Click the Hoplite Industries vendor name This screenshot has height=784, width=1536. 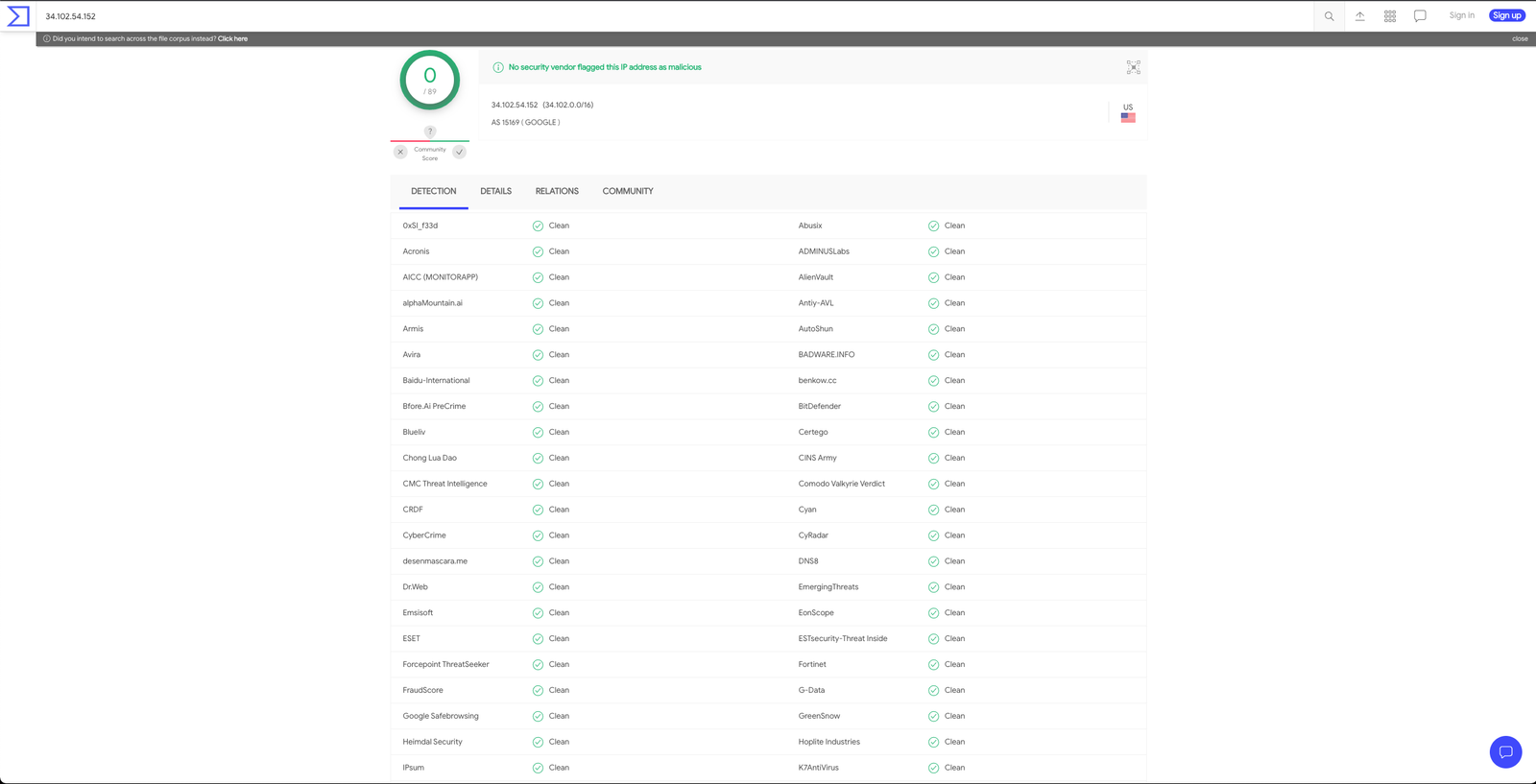point(829,742)
